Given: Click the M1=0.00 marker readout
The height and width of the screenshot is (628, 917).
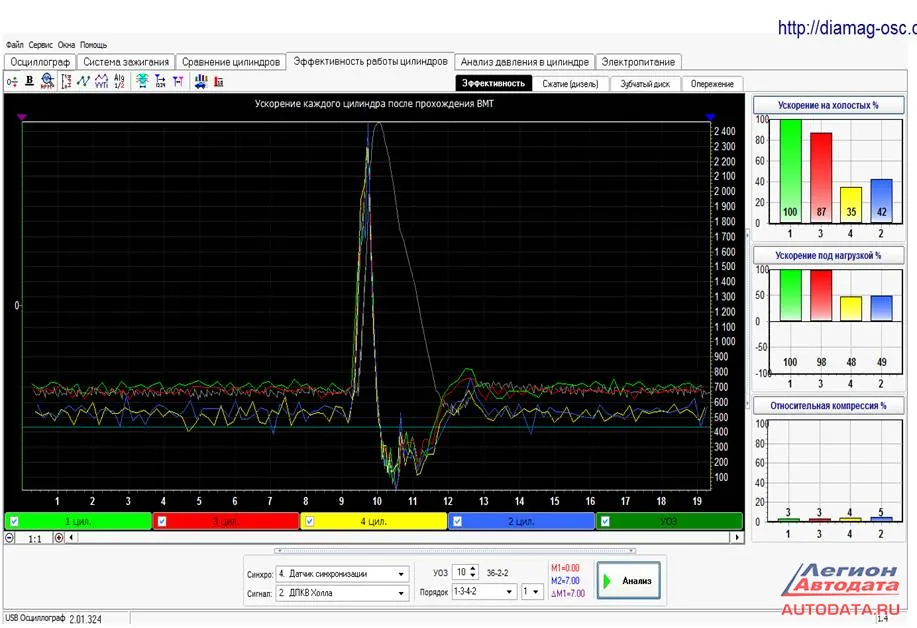Looking at the screenshot, I should 565,568.
